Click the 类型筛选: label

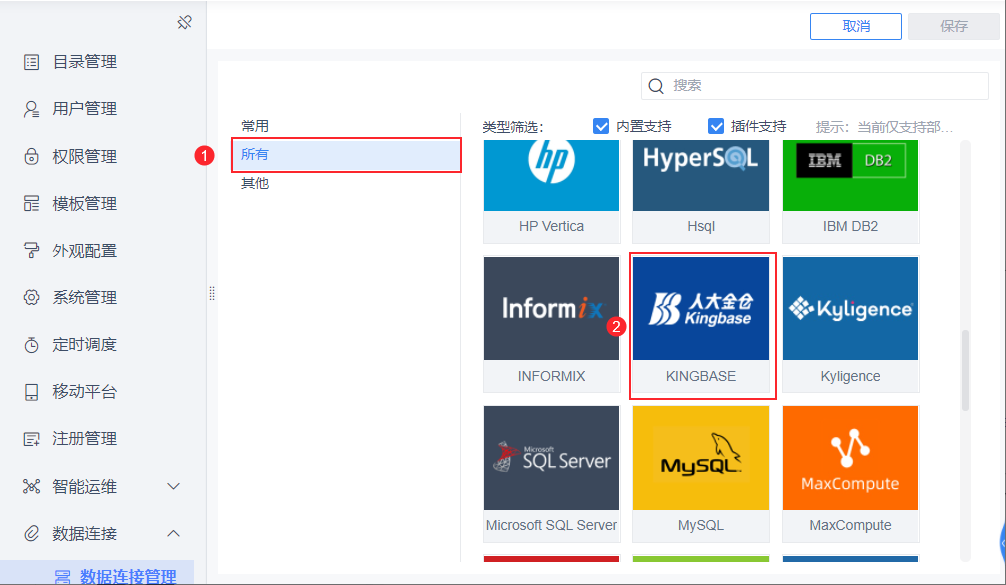point(513,127)
